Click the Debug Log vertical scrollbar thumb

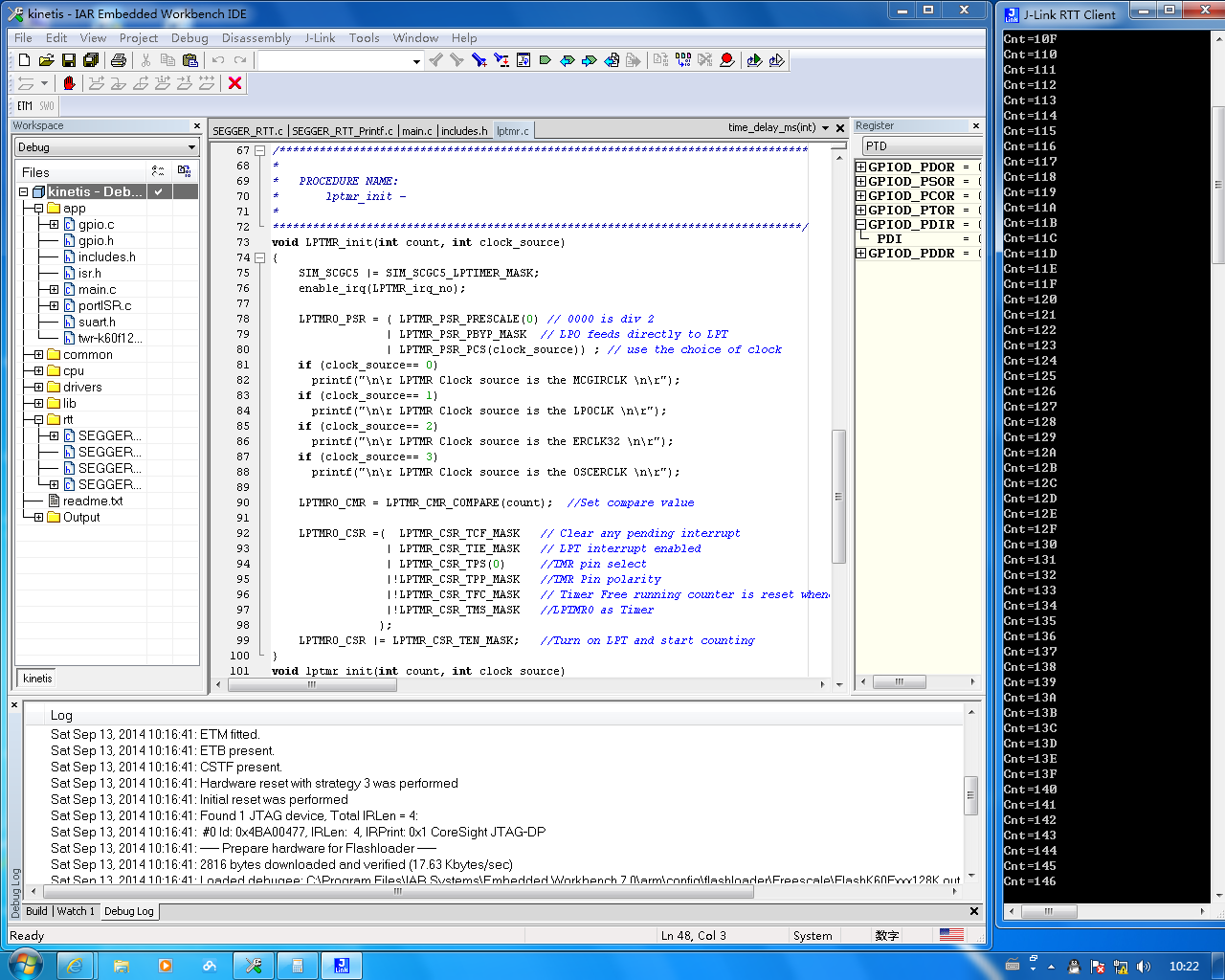pyautogui.click(x=970, y=794)
